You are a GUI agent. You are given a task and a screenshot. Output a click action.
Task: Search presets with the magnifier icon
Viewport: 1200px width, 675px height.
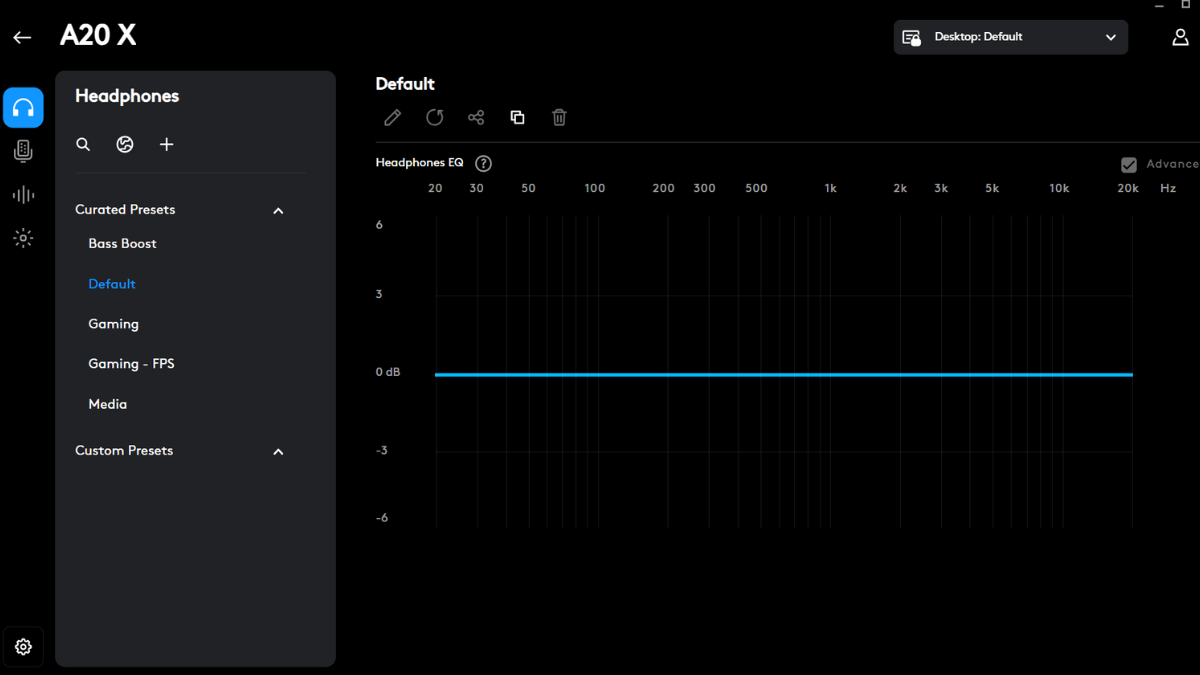tap(83, 145)
